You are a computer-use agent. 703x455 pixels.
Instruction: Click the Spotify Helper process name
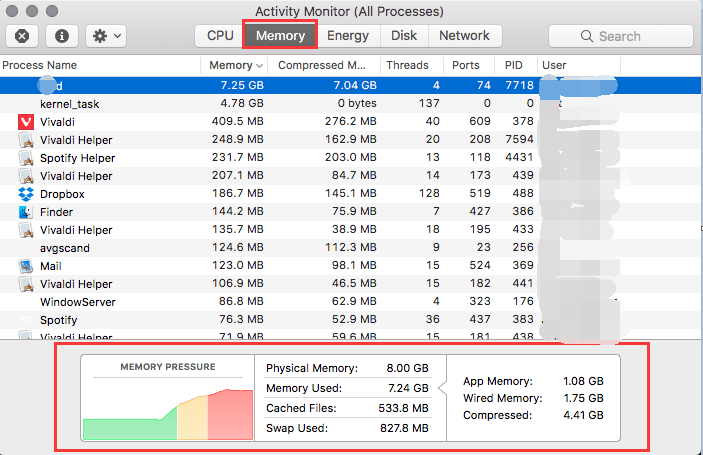(x=77, y=158)
